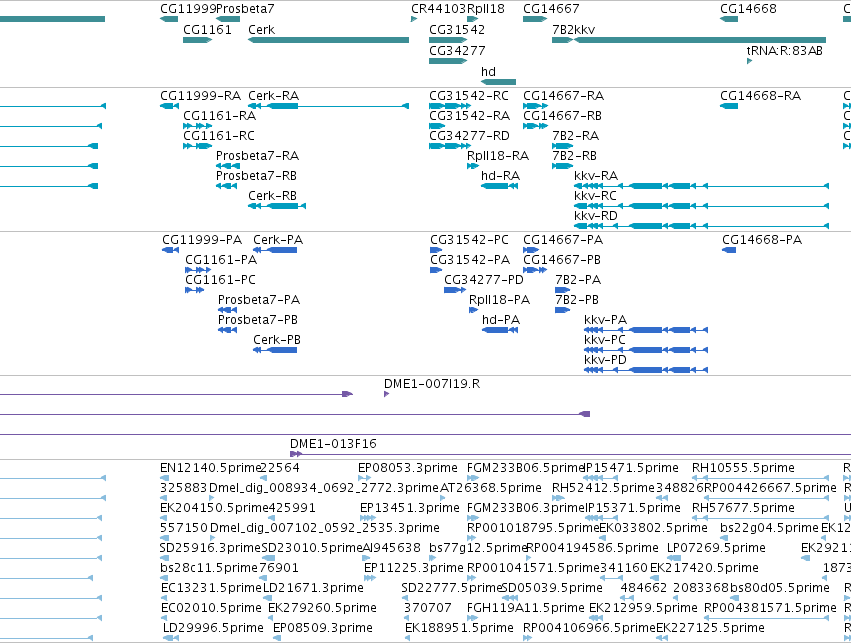
Task: Click the RpII18-RA transcript arrow
Action: [x=473, y=165]
